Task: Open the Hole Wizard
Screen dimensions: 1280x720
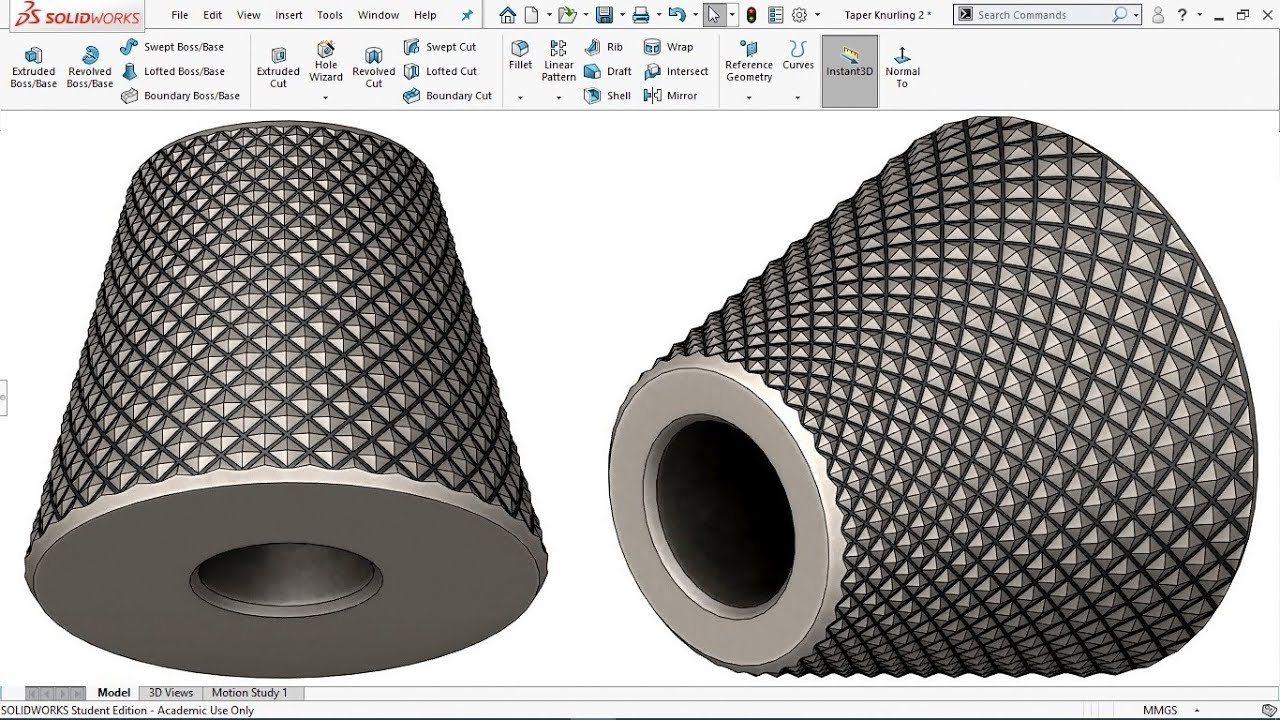Action: point(326,62)
